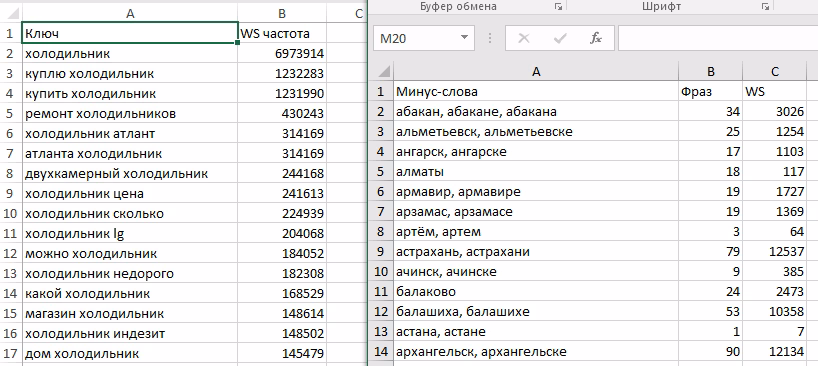Viewport: 818px width, 366px height.
Task: Click the Cancel formula entry icon
Action: pos(524,38)
